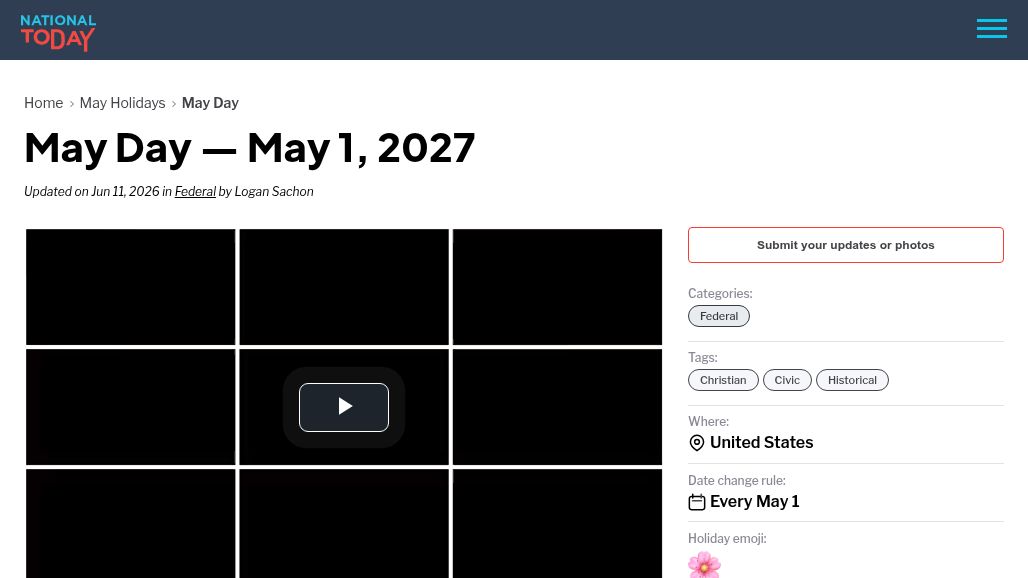Select the Christian tag
The image size is (1028, 578).
(x=723, y=380)
